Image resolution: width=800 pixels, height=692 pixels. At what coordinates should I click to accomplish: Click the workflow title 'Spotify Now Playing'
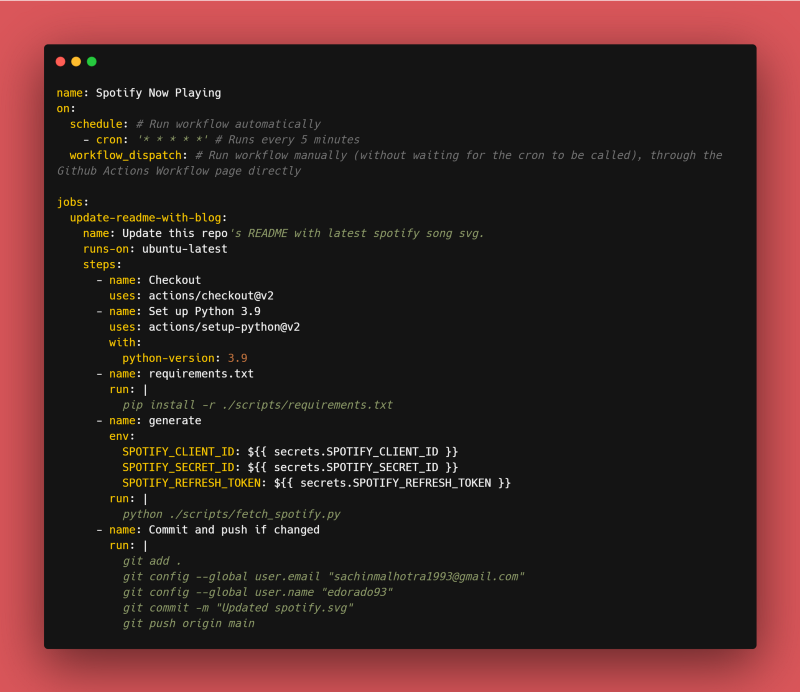click(x=158, y=93)
